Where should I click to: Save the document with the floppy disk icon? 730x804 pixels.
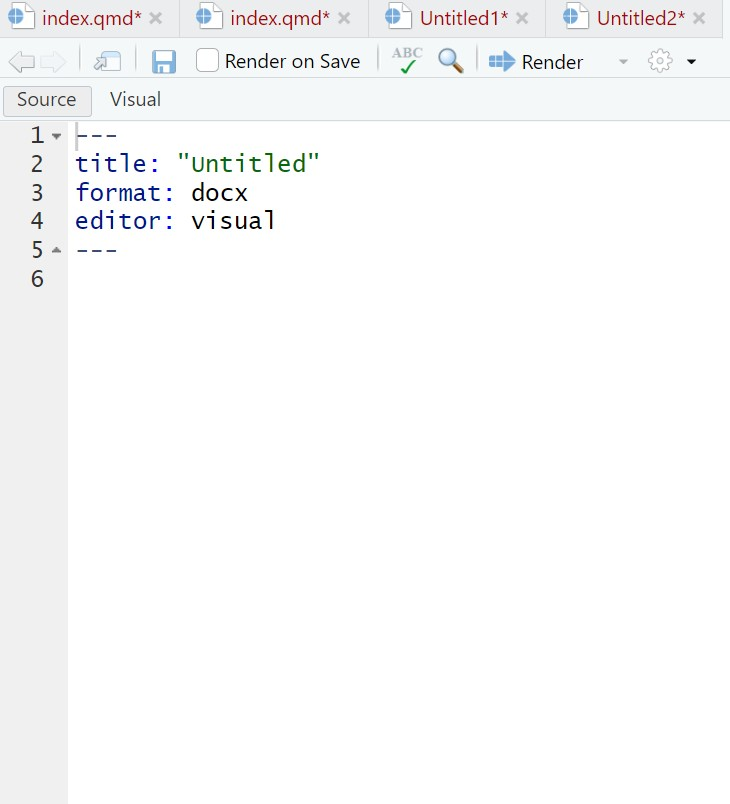coord(164,62)
